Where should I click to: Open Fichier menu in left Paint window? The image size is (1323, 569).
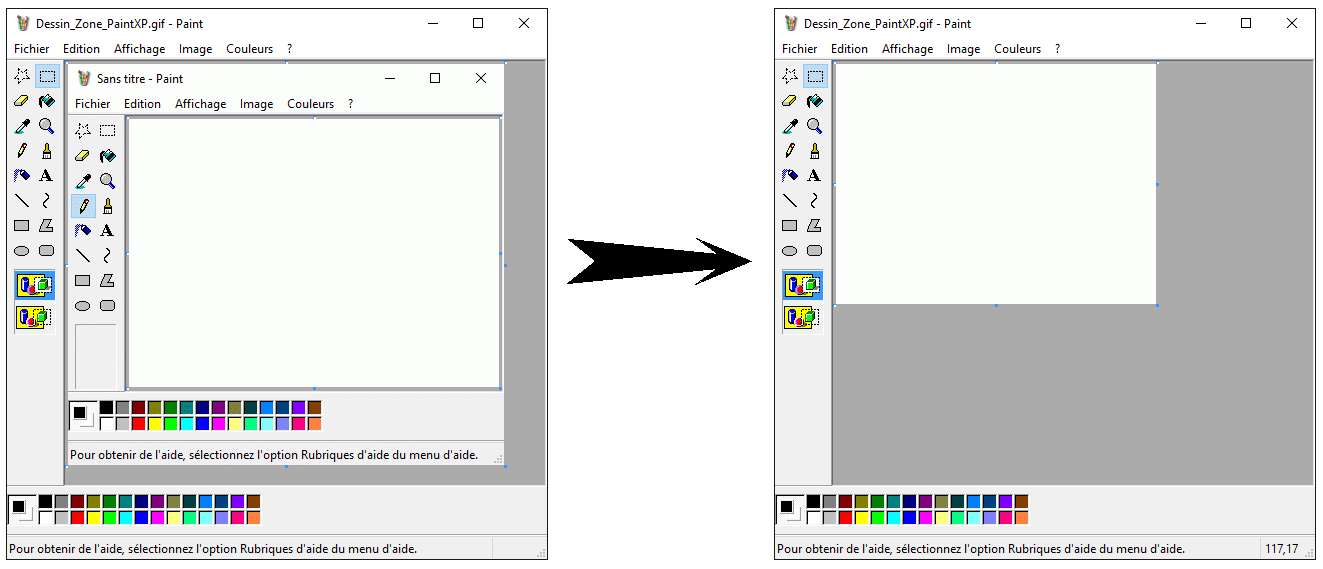[x=32, y=49]
